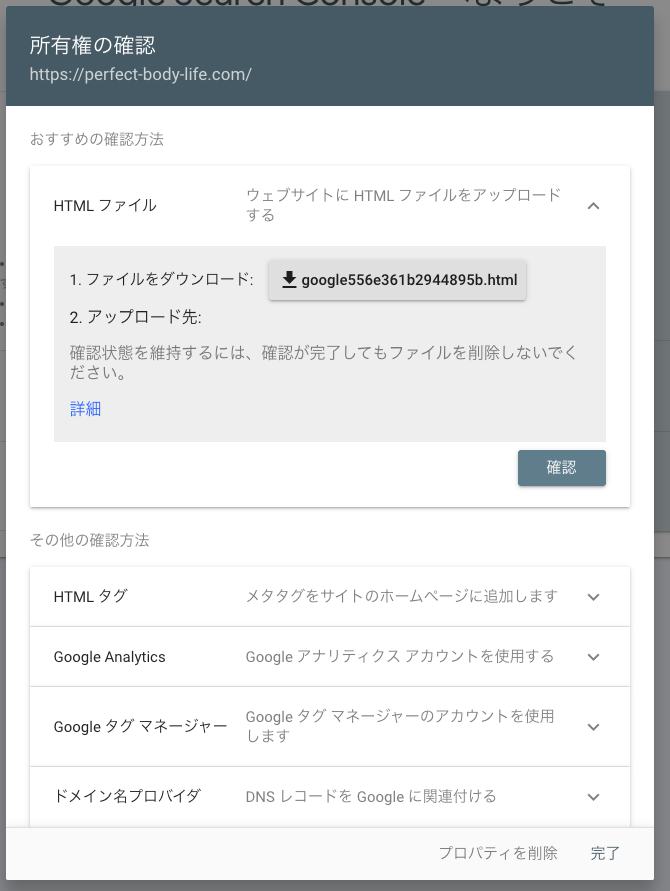Screen dimensions: 670x891
Task: Click 完了 at the bottom of the dialog
Action: (x=605, y=853)
